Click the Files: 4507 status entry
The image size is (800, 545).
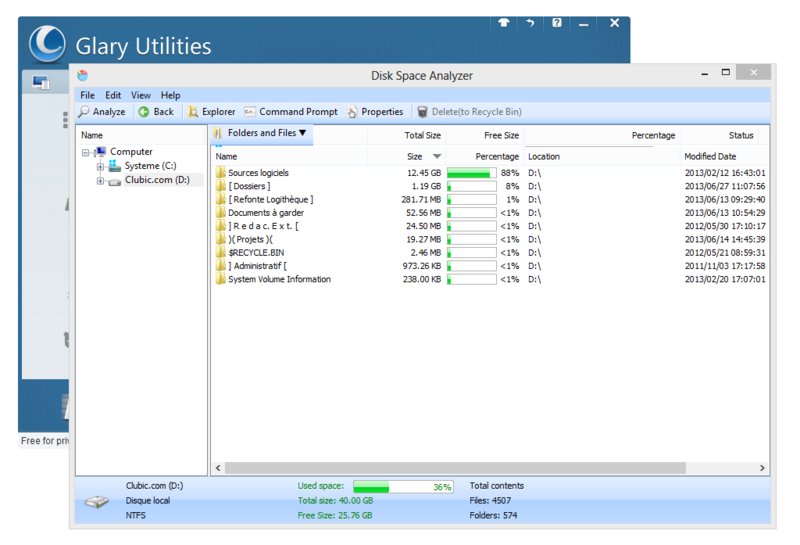[x=490, y=501]
